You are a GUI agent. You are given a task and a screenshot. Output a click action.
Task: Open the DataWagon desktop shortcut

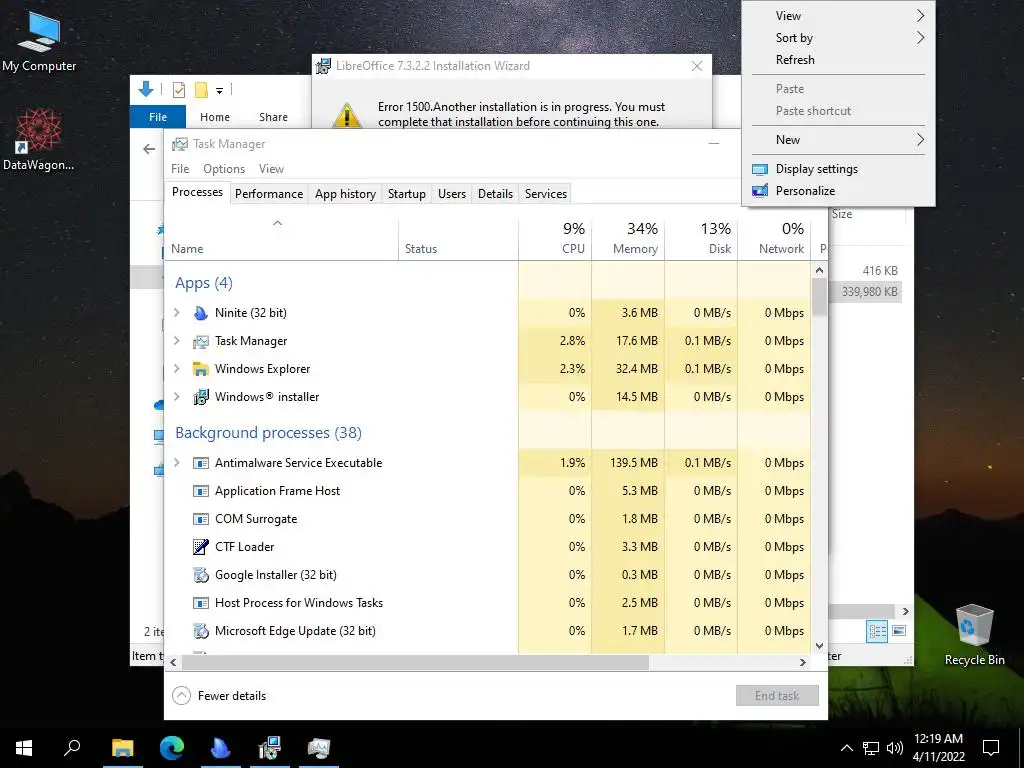(39, 139)
